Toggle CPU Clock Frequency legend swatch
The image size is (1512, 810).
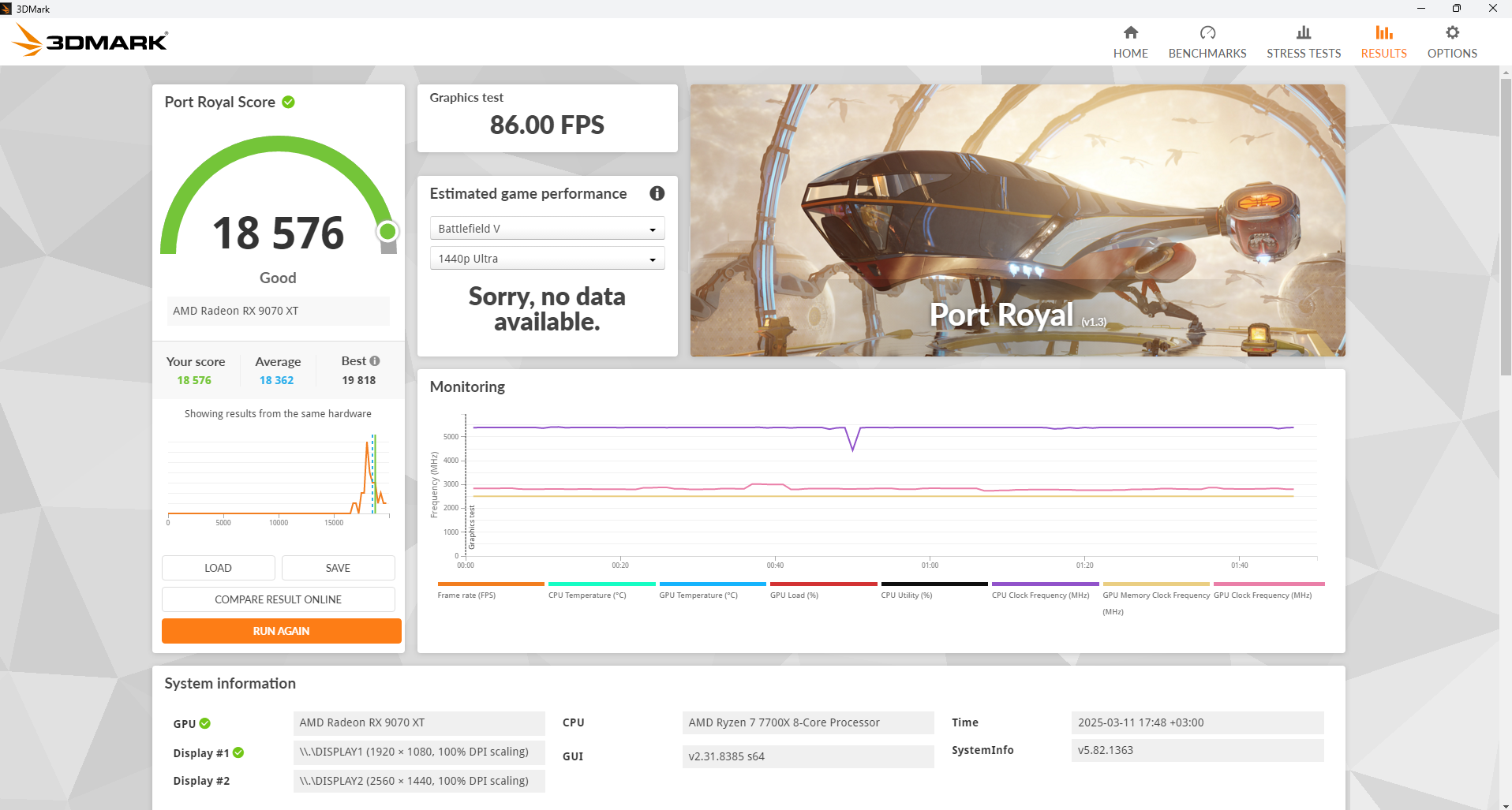[1046, 584]
